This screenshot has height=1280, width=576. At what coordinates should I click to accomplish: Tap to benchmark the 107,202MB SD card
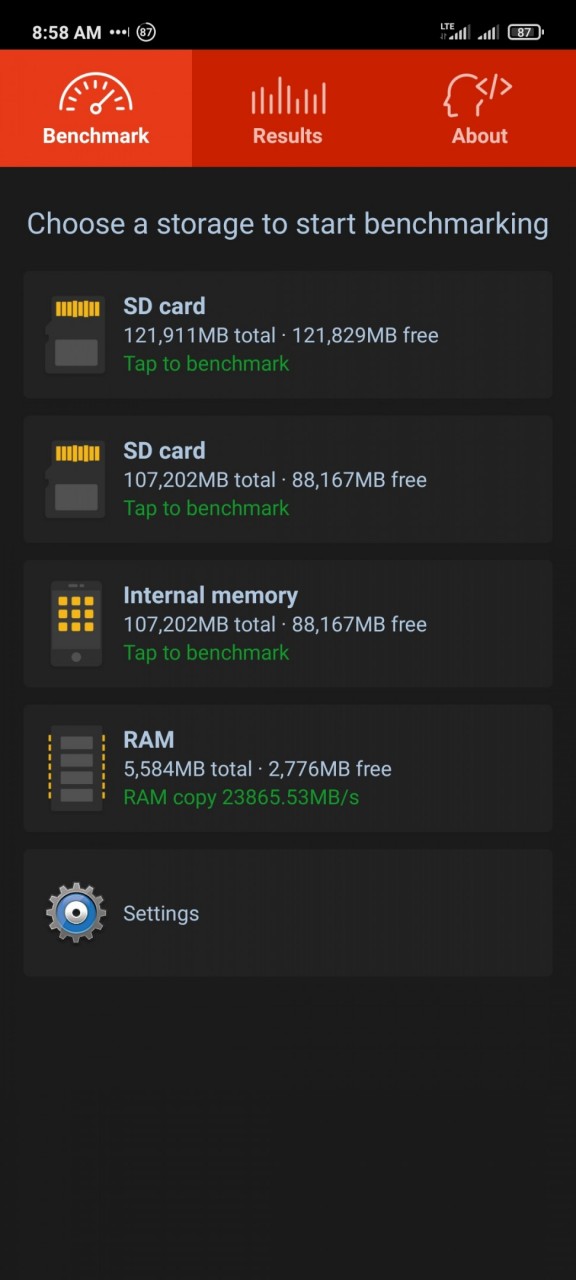coord(206,508)
